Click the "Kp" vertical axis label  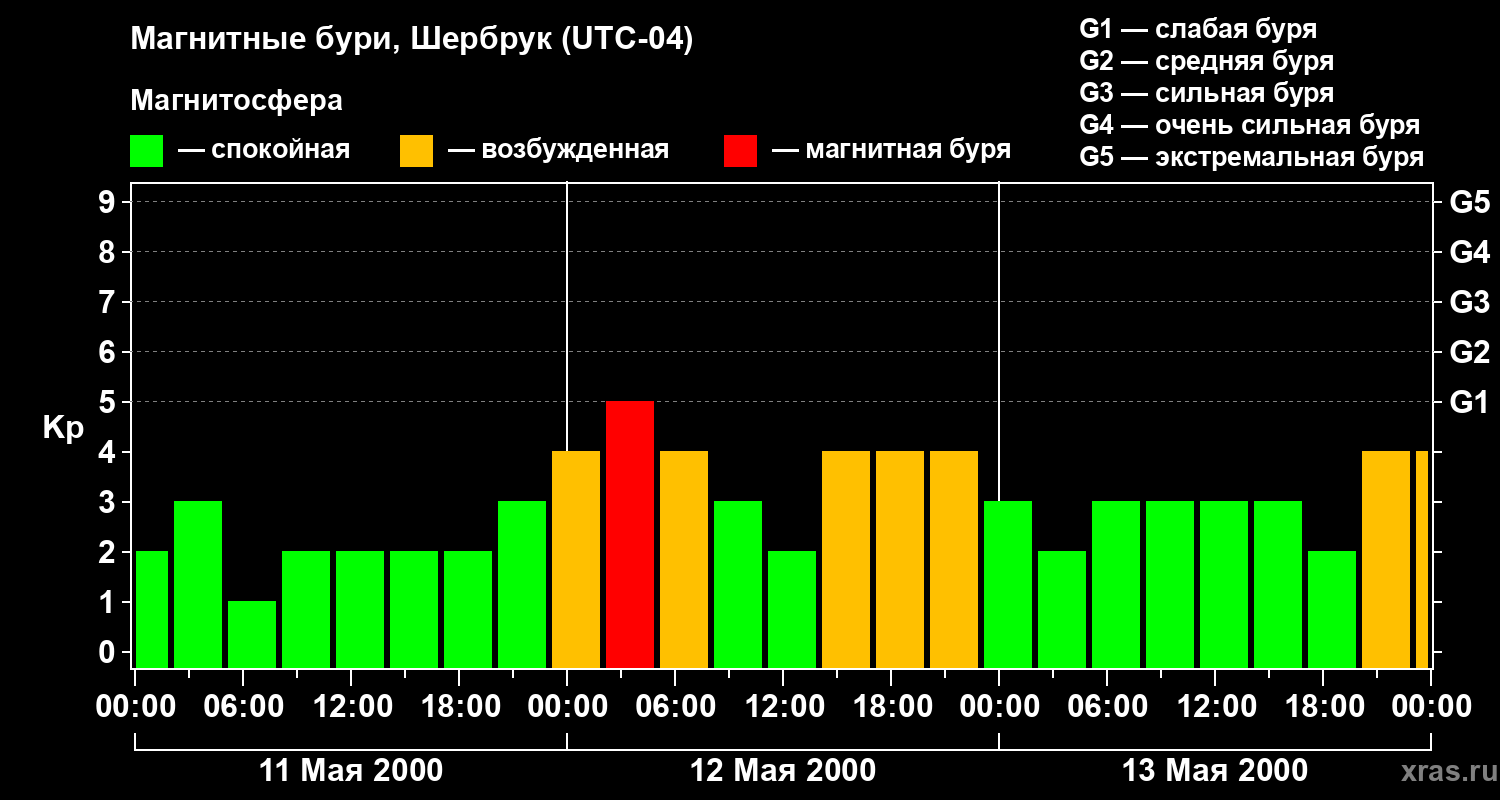[x=63, y=428]
